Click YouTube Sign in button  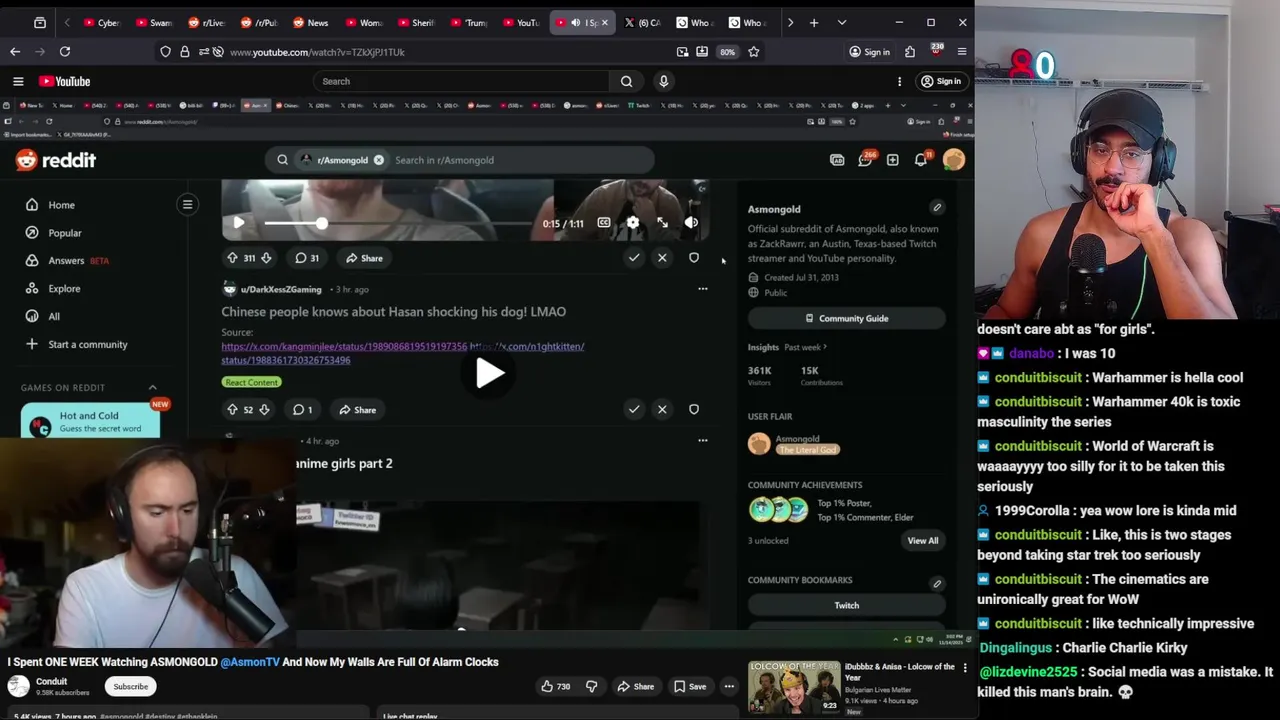941,81
